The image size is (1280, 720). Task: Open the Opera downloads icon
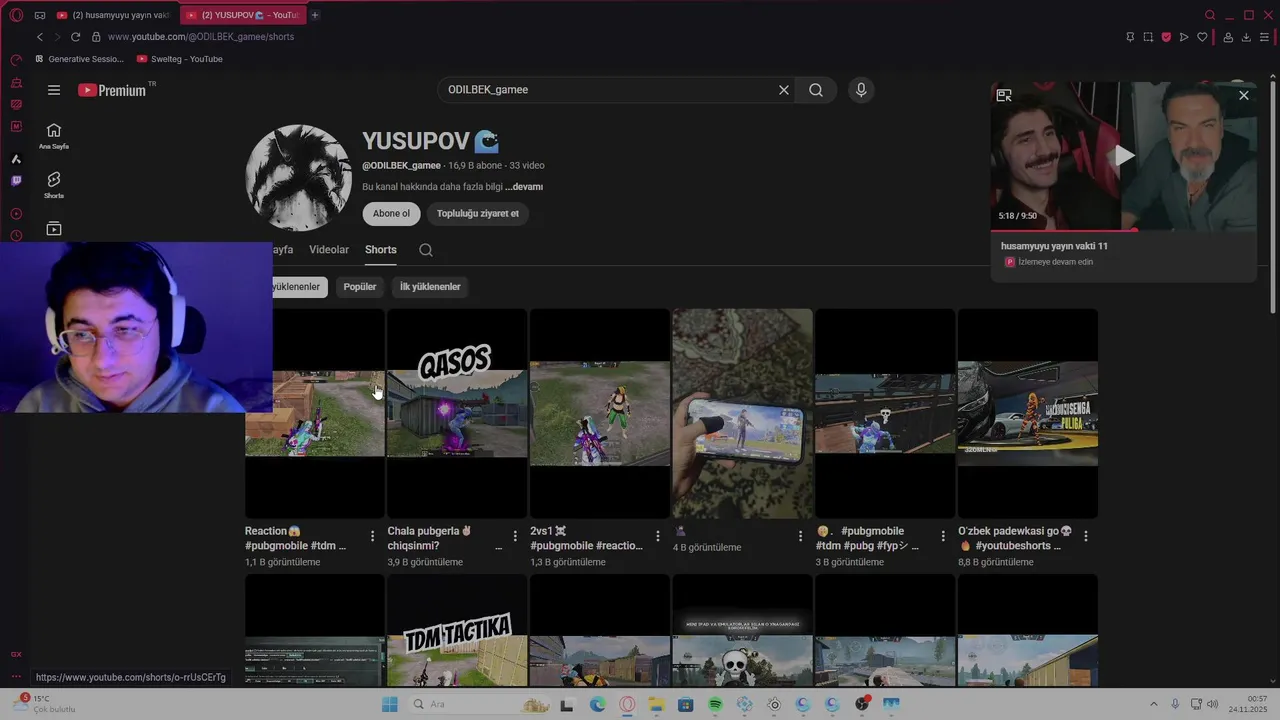point(1246,37)
